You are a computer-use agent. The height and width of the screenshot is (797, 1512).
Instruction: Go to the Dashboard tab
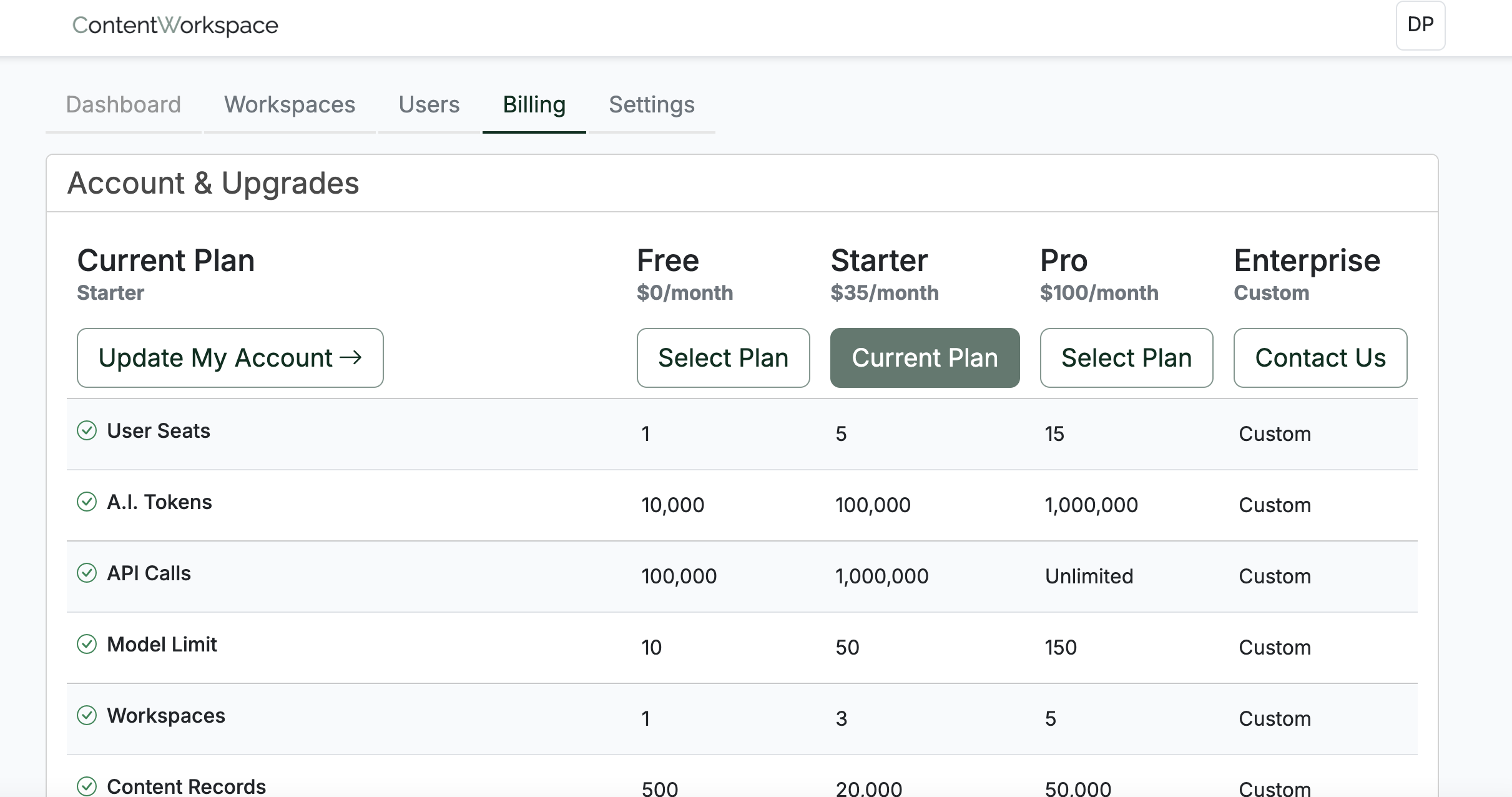[x=124, y=104]
